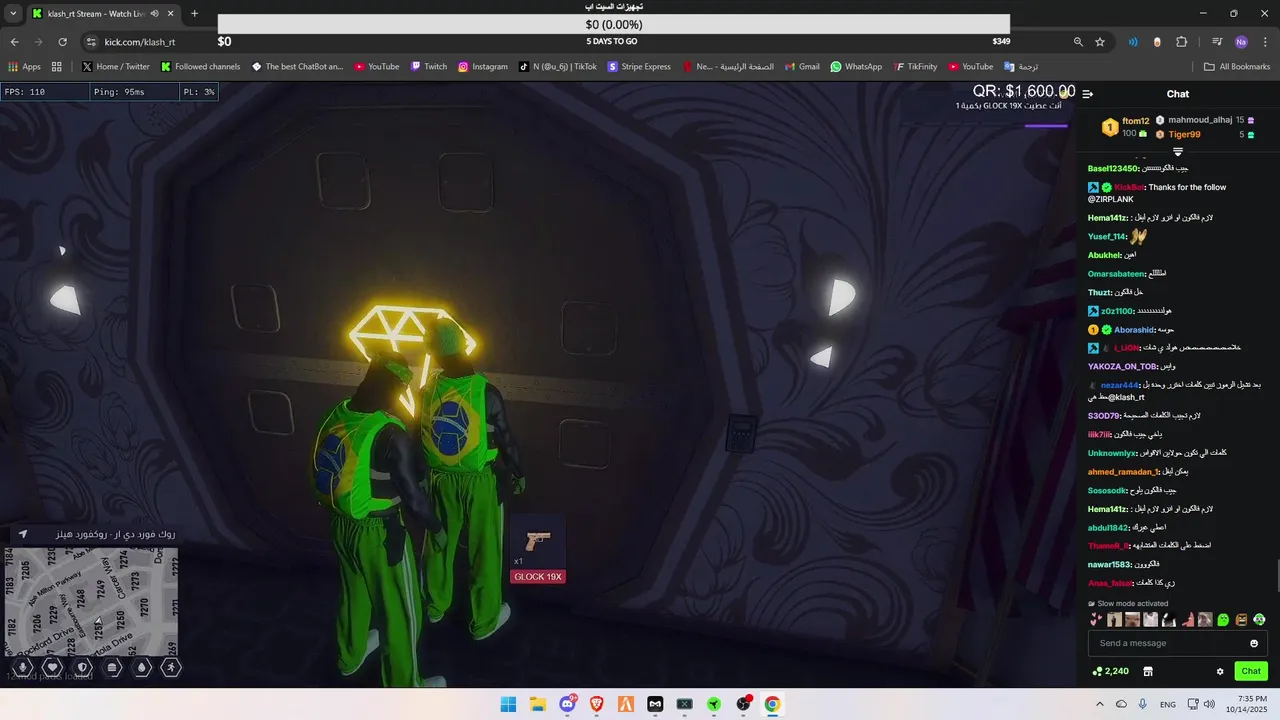Viewport: 1280px width, 720px height.
Task: Click the heart health icon under the minimap
Action: [x=53, y=667]
